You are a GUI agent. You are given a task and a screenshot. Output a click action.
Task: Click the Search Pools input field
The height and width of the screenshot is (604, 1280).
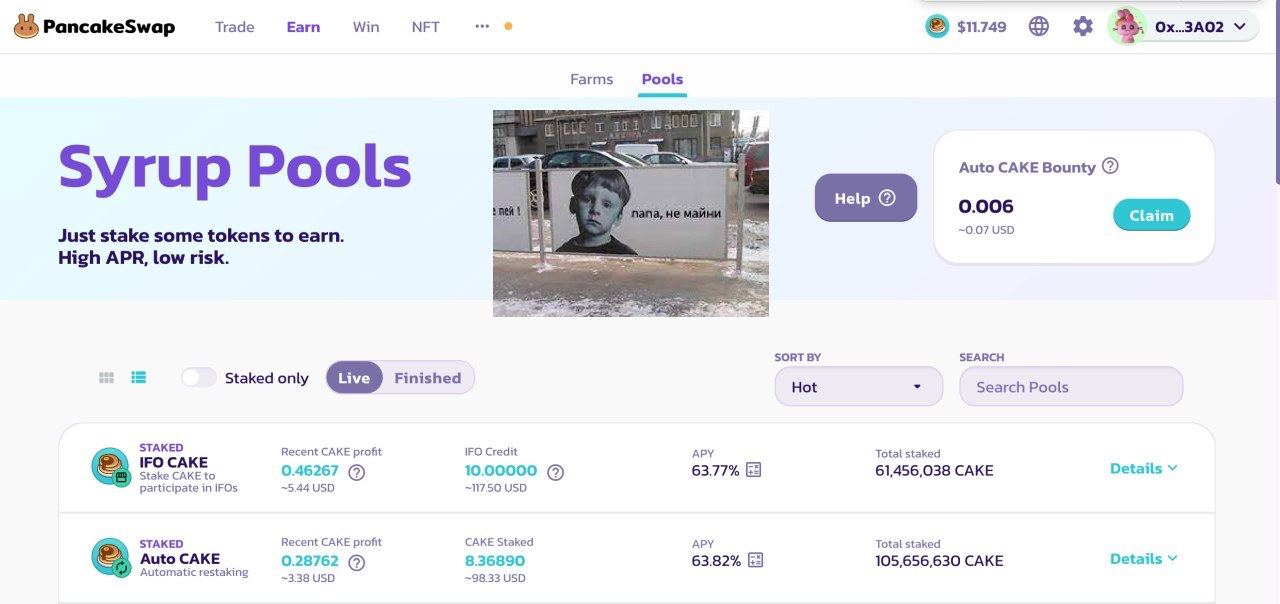pyautogui.click(x=1071, y=387)
